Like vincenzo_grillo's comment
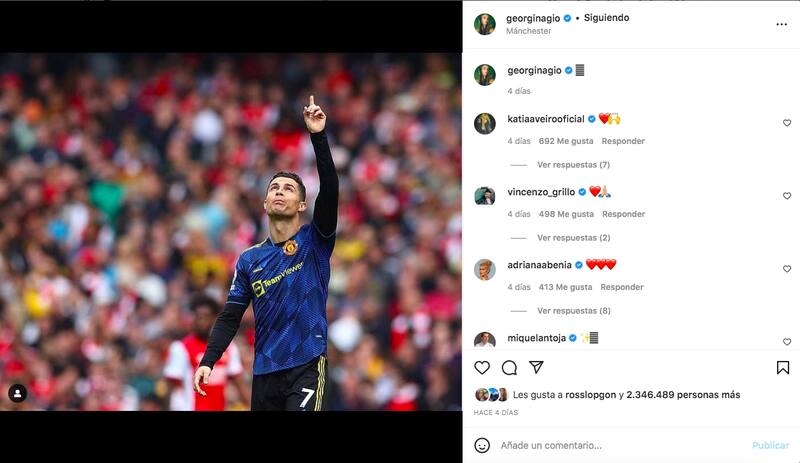This screenshot has height=463, width=800. click(787, 196)
